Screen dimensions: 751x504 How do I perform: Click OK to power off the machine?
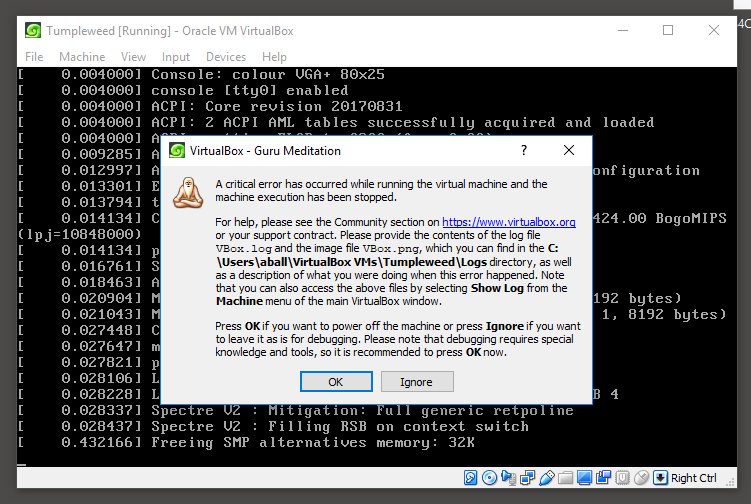pyautogui.click(x=336, y=382)
